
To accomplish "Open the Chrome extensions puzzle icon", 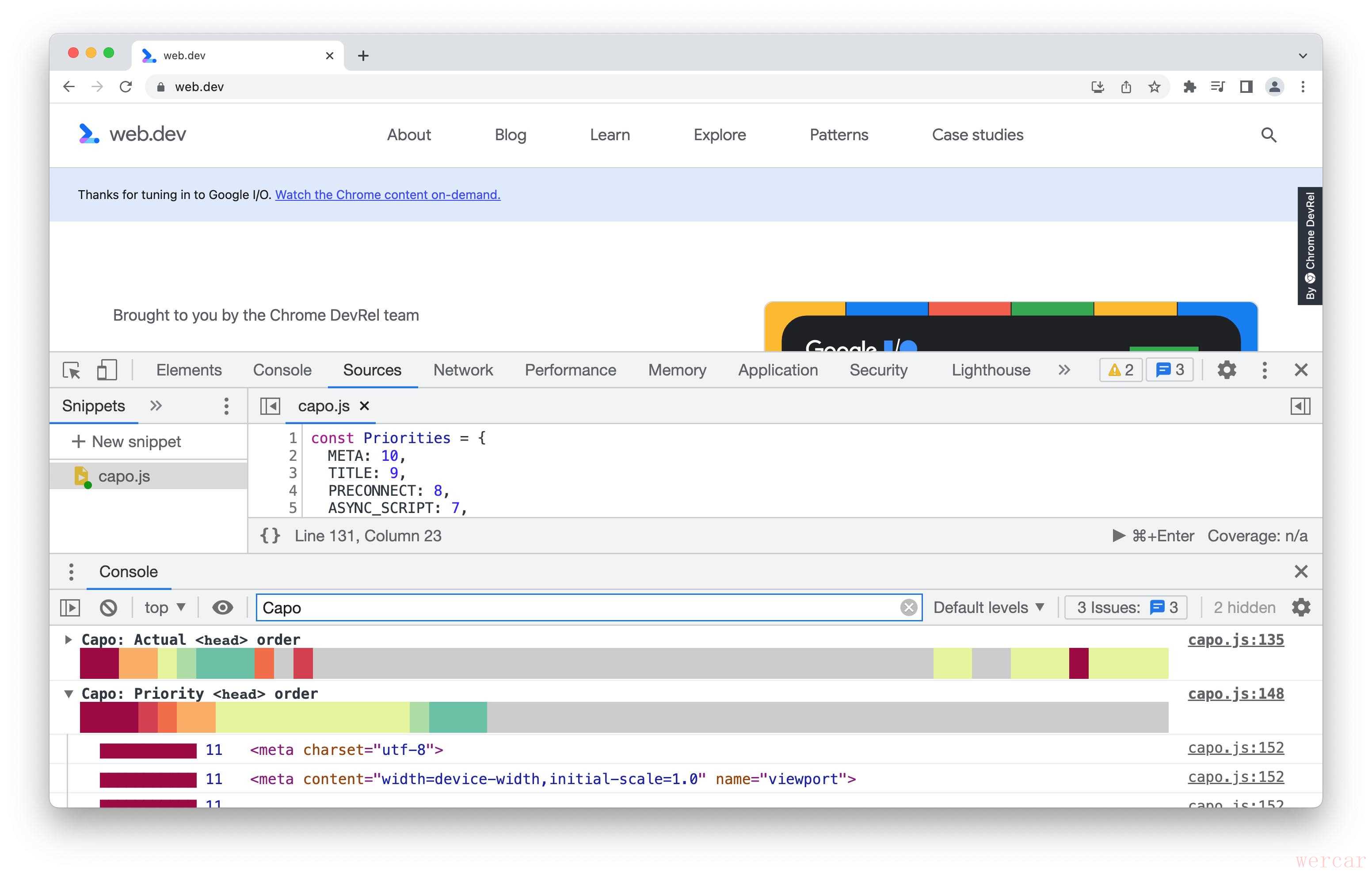I will (x=1189, y=87).
